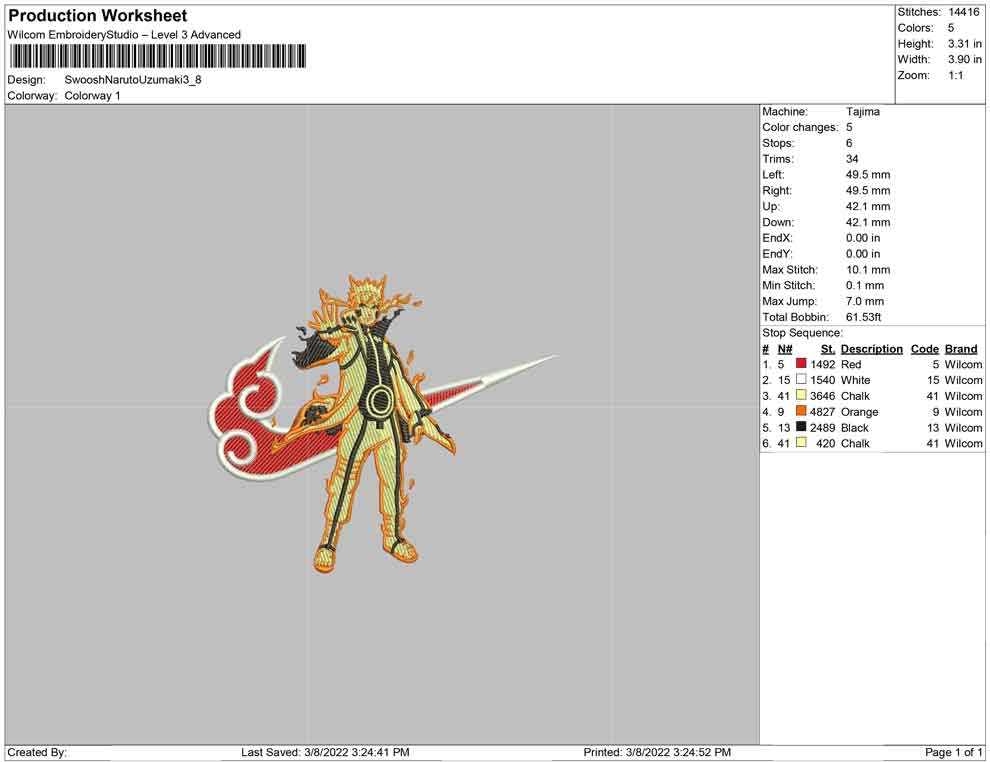Click the Left value '49.5 mm'
The width and height of the screenshot is (990, 762).
pos(868,174)
